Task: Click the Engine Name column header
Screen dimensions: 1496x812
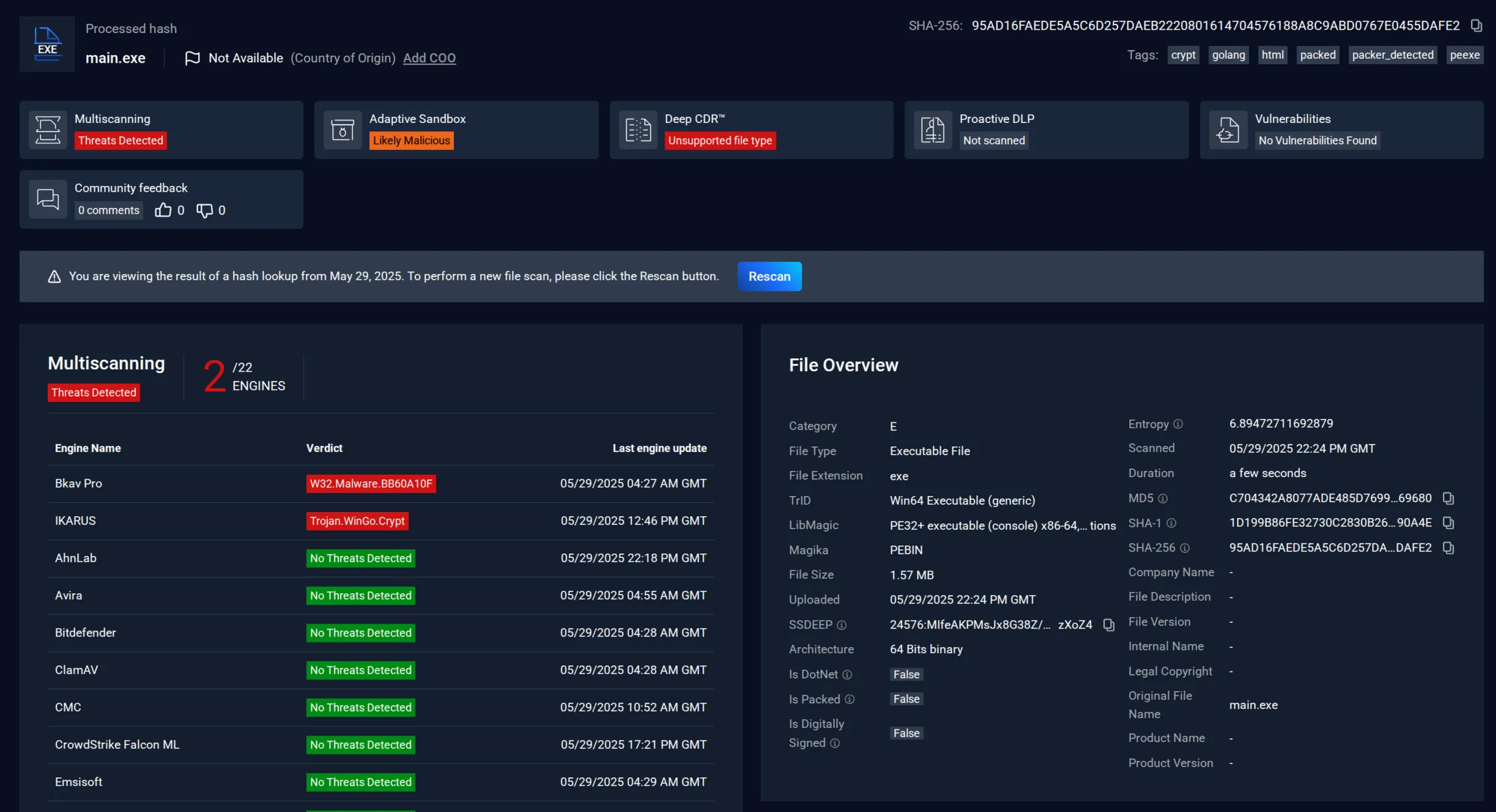Action: tap(88, 448)
